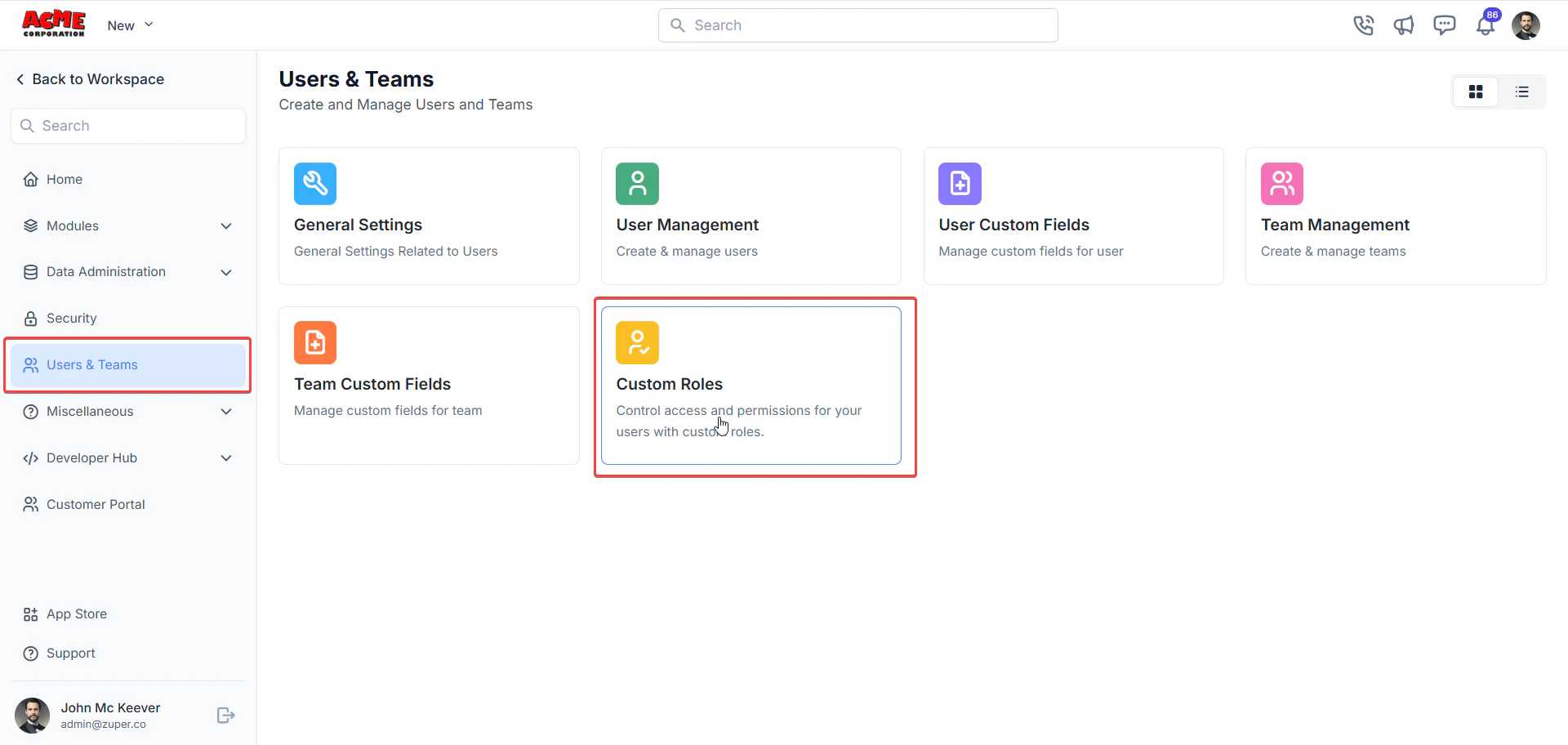Viewport: 1568px width, 745px height.
Task: Open Security in the sidebar
Action: click(128, 319)
